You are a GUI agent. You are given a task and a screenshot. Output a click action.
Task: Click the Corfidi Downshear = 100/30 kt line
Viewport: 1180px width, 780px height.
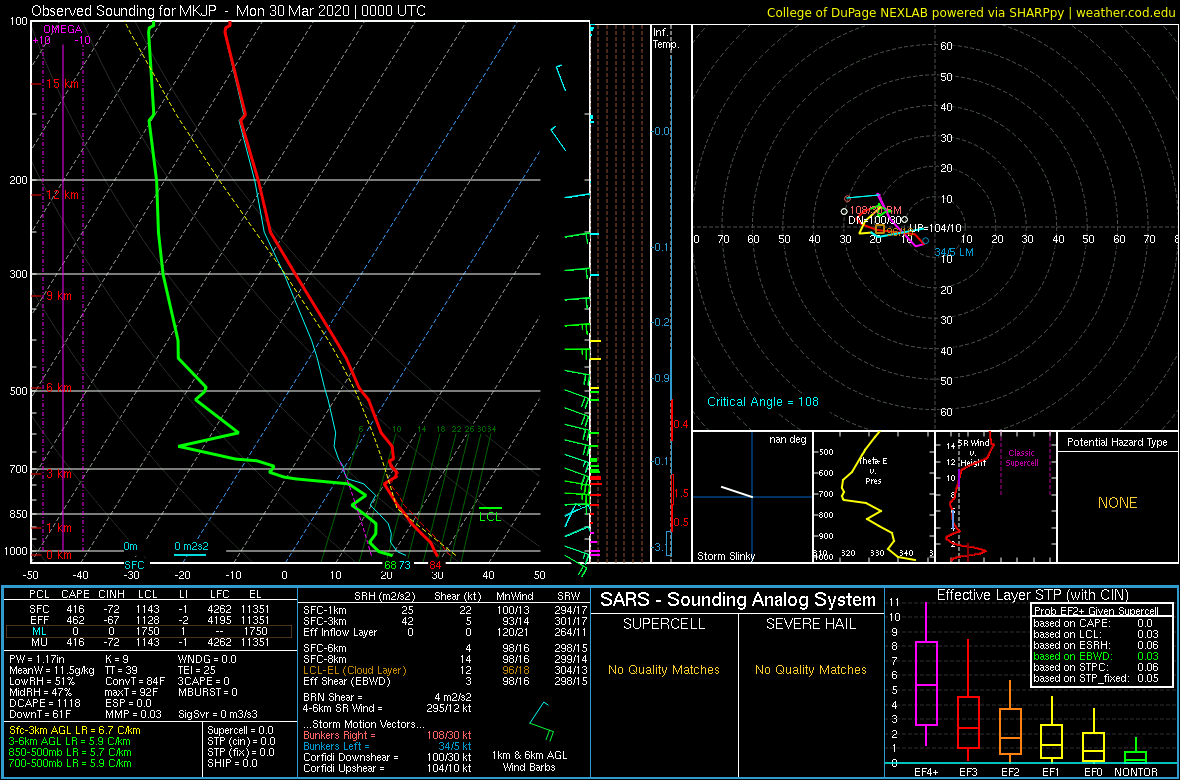tap(388, 757)
